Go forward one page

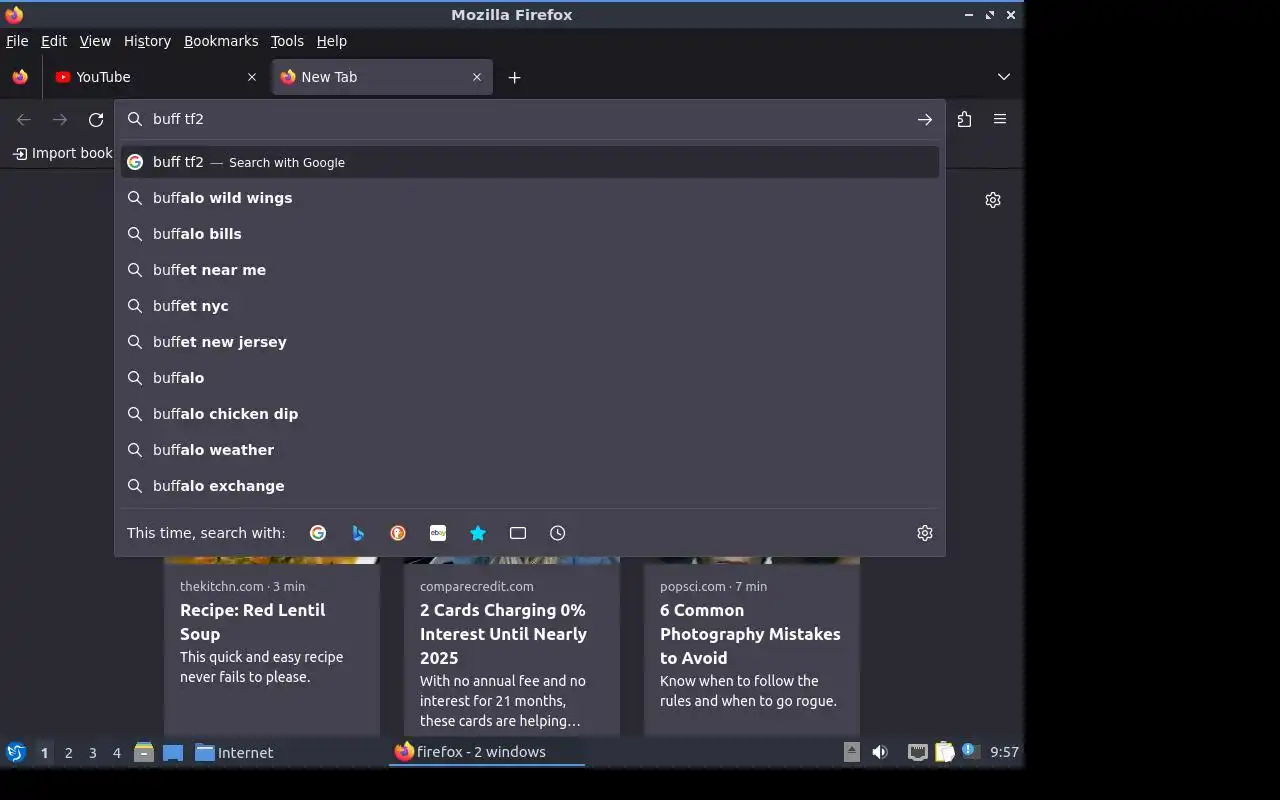60,119
